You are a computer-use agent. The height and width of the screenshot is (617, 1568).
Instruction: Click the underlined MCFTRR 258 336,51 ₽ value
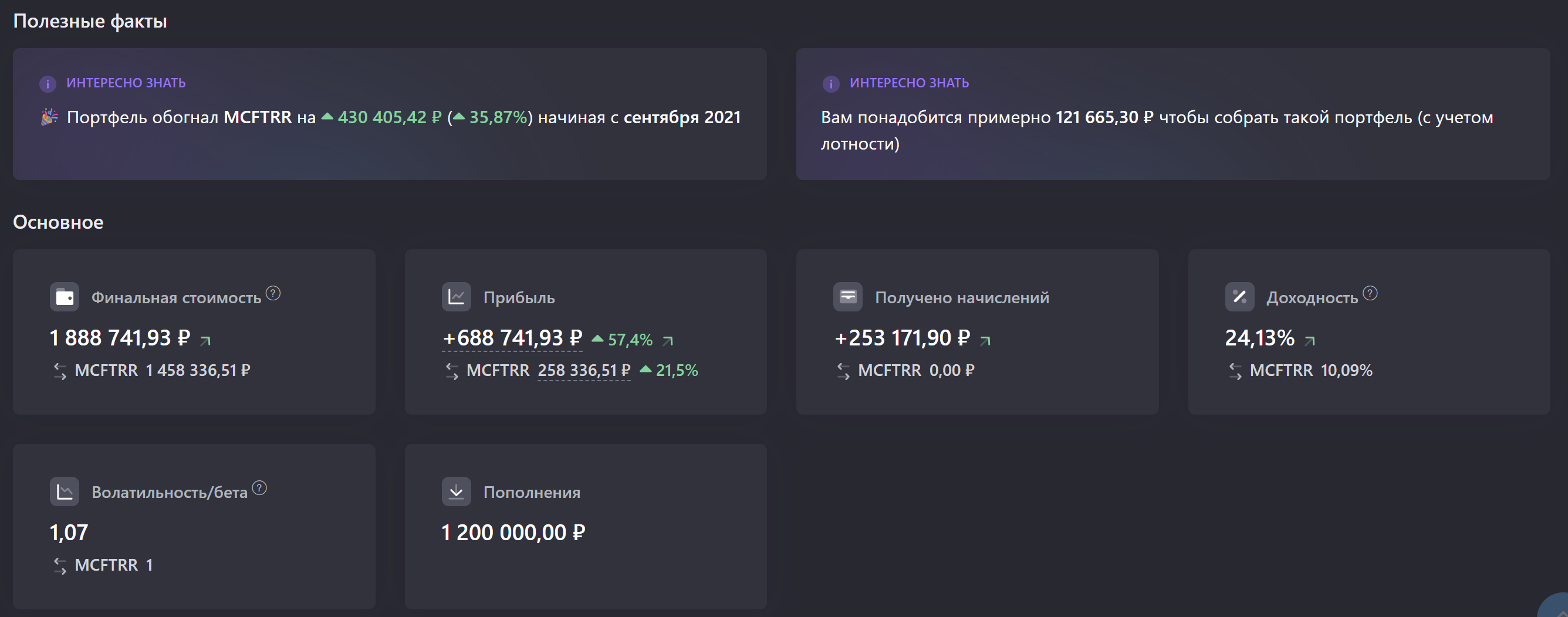coord(584,371)
